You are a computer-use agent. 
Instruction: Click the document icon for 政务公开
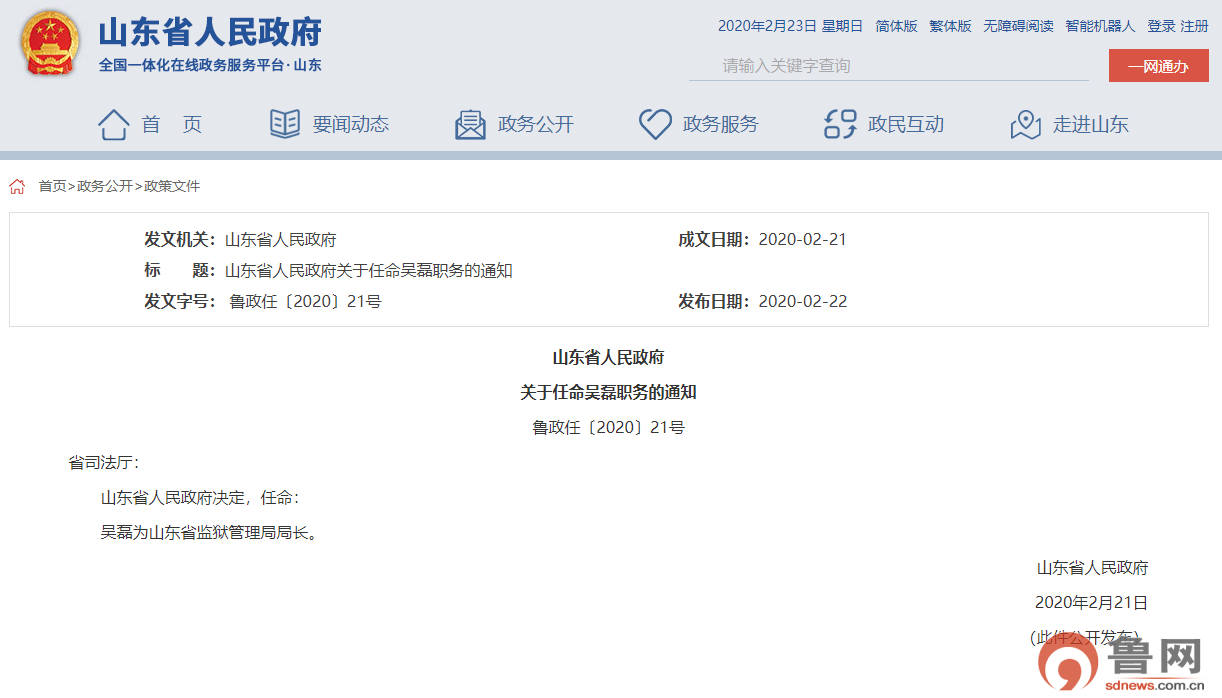(470, 125)
